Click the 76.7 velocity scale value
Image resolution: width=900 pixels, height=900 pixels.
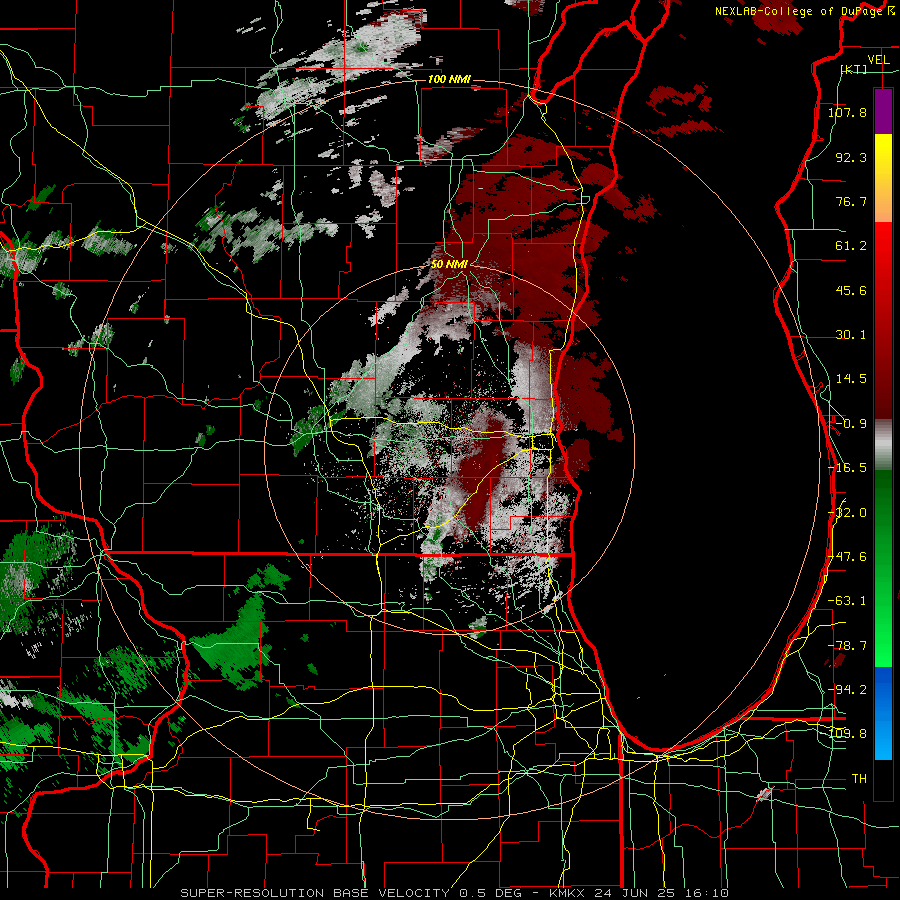coord(851,201)
